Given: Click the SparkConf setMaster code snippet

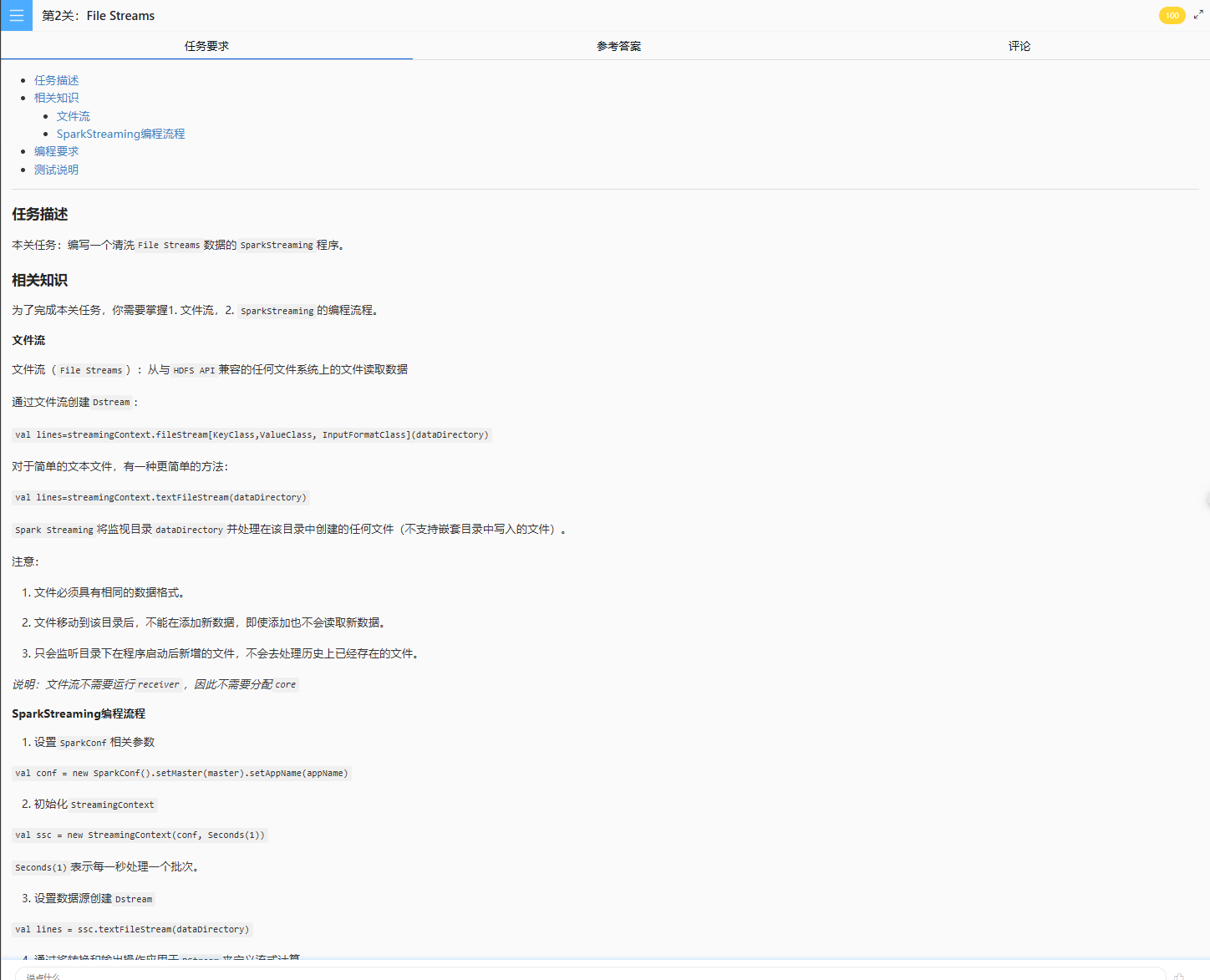Looking at the screenshot, I should tap(181, 773).
